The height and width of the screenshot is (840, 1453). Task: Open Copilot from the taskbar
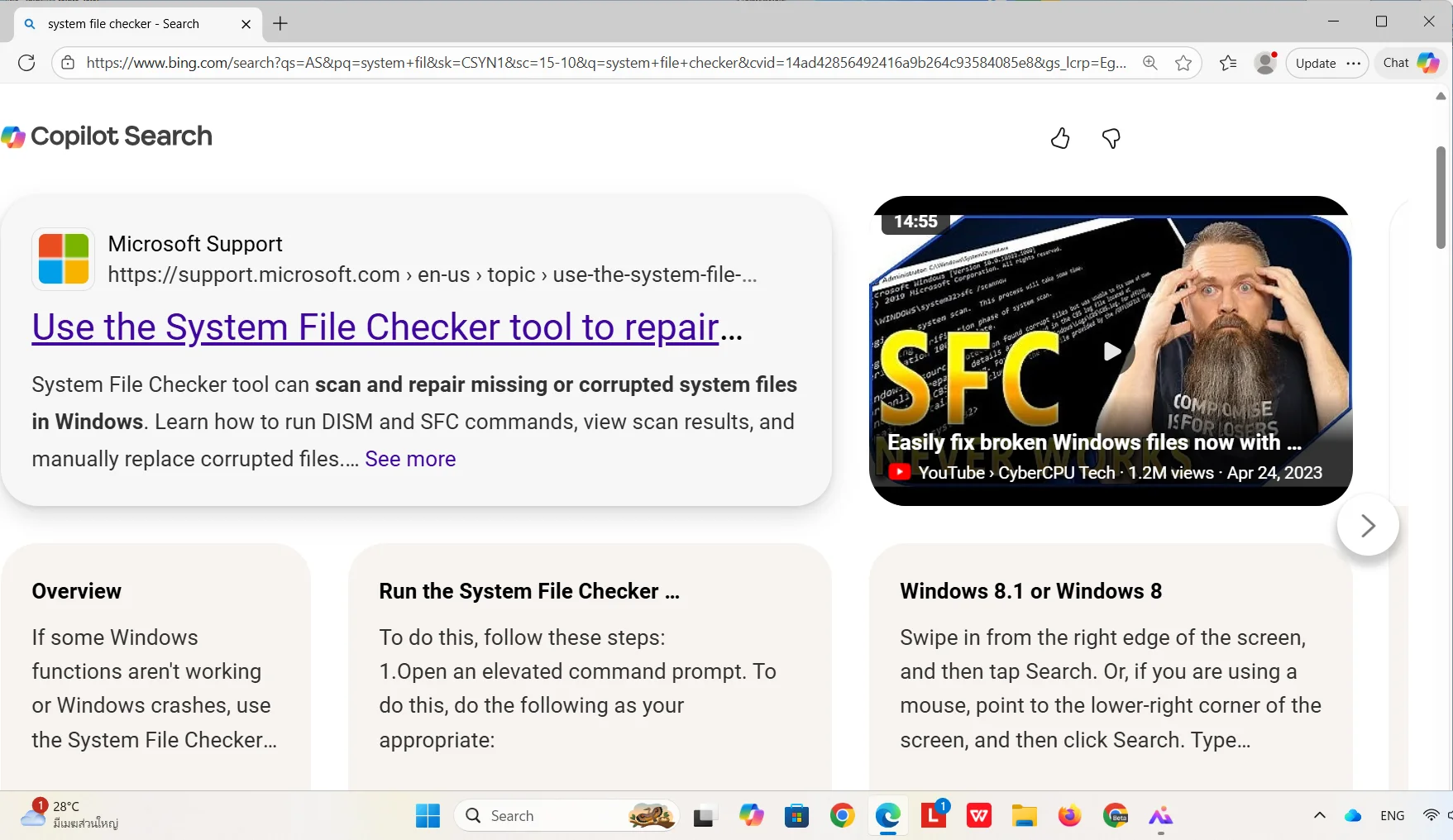(x=751, y=815)
